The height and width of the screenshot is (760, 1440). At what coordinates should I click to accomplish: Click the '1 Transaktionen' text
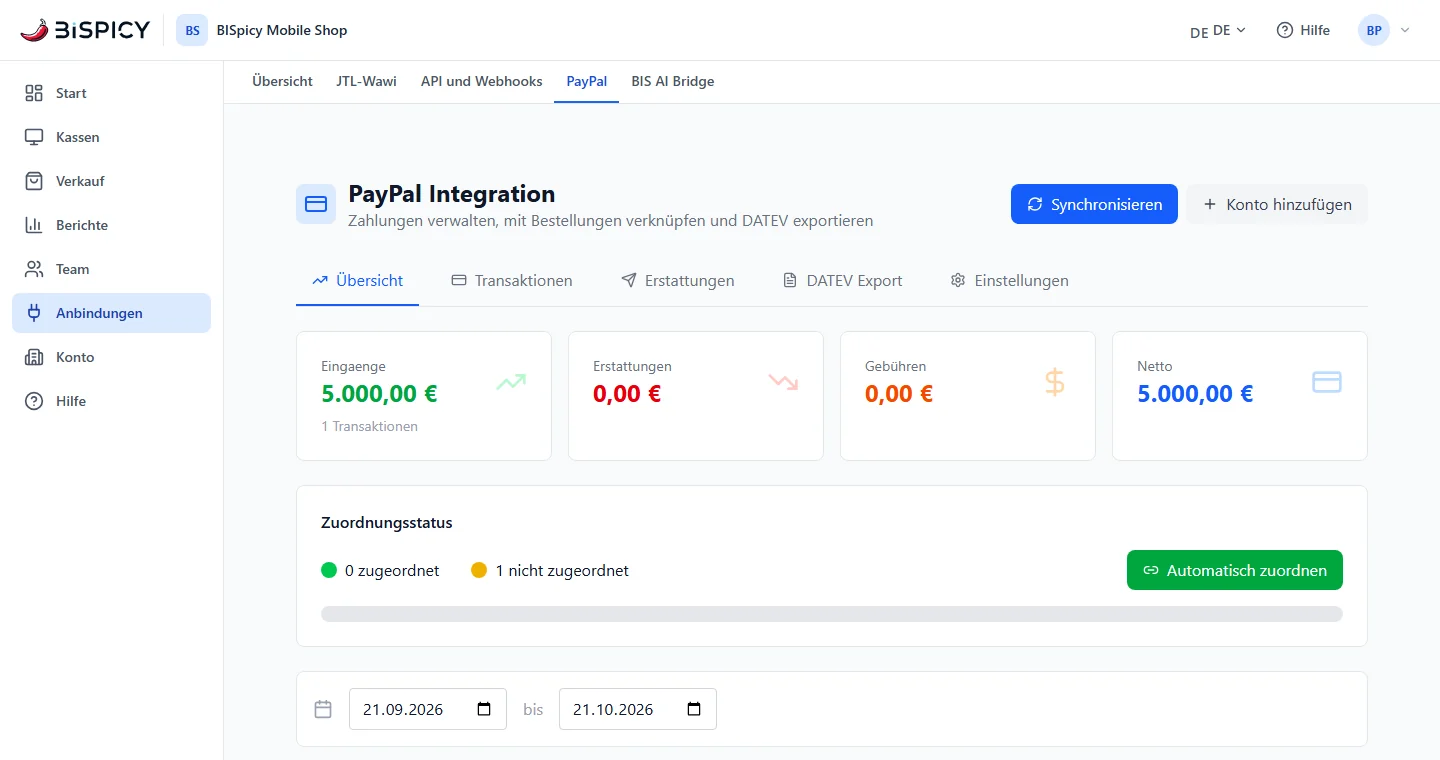pyautogui.click(x=370, y=426)
